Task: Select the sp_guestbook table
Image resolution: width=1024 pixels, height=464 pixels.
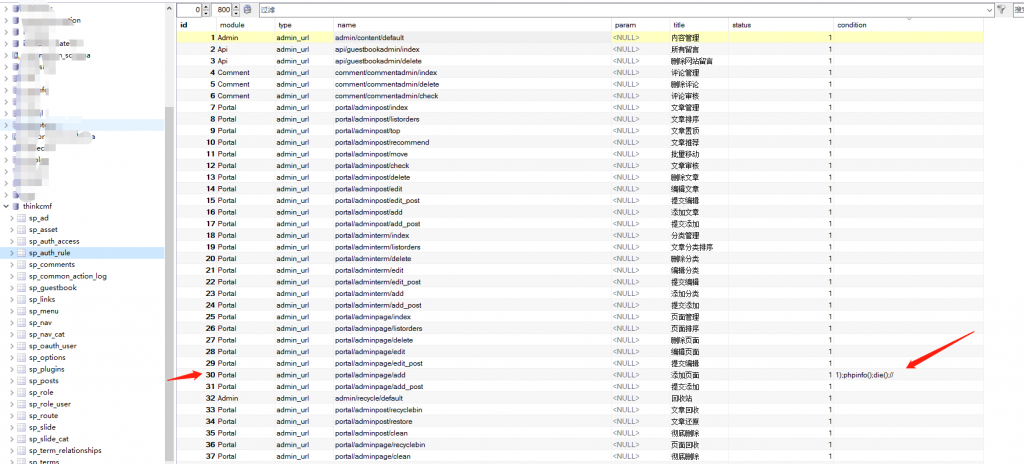Action: pos(52,287)
